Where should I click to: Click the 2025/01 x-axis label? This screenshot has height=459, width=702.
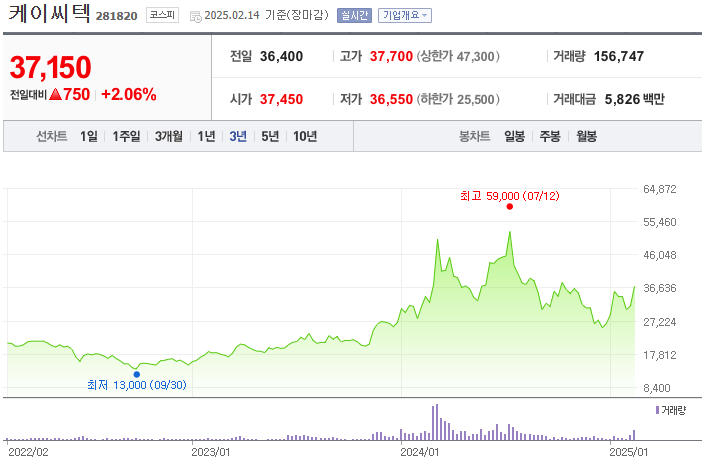tap(629, 452)
